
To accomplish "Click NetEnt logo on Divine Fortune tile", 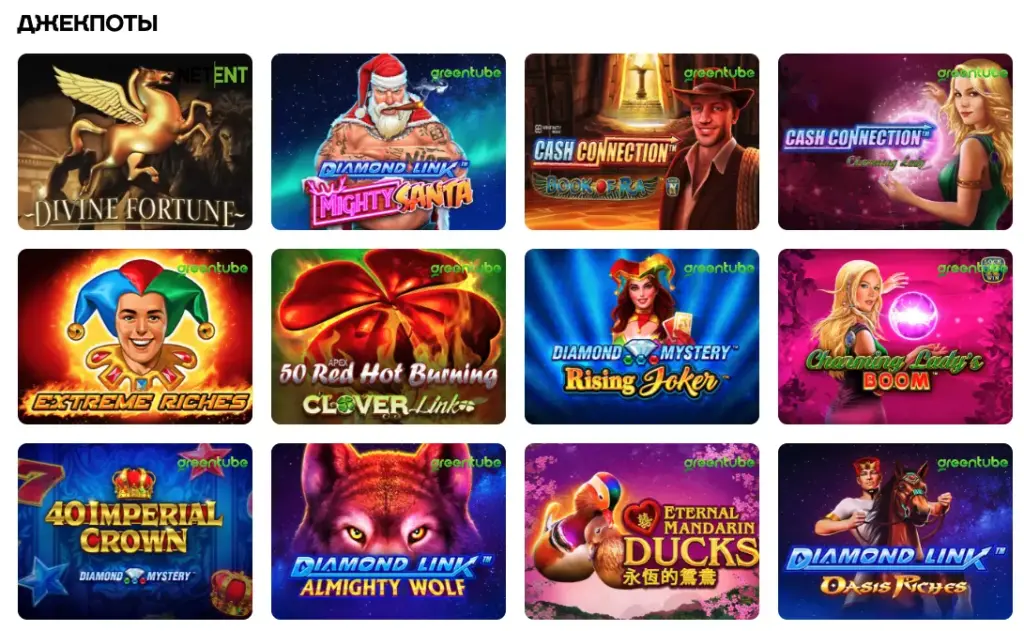I will tap(214, 75).
